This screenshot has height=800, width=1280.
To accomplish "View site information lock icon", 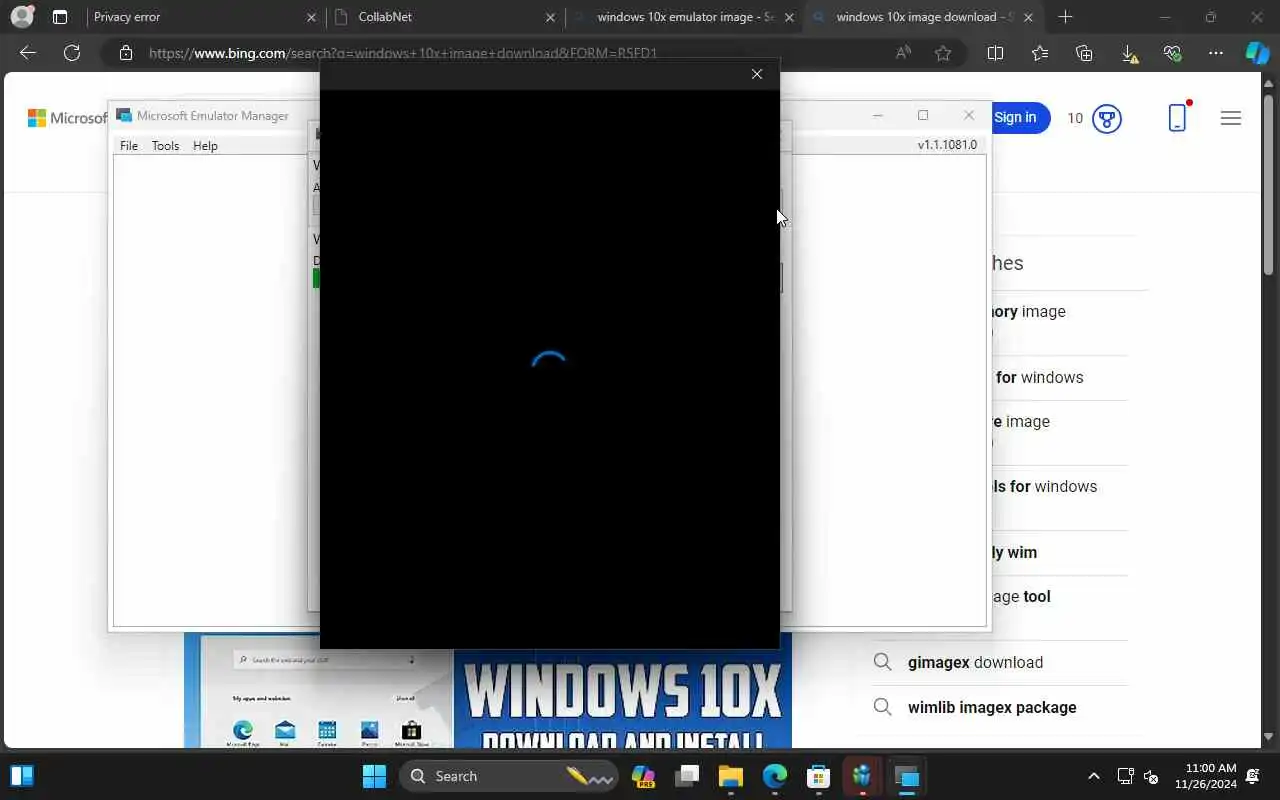I will click(x=125, y=53).
